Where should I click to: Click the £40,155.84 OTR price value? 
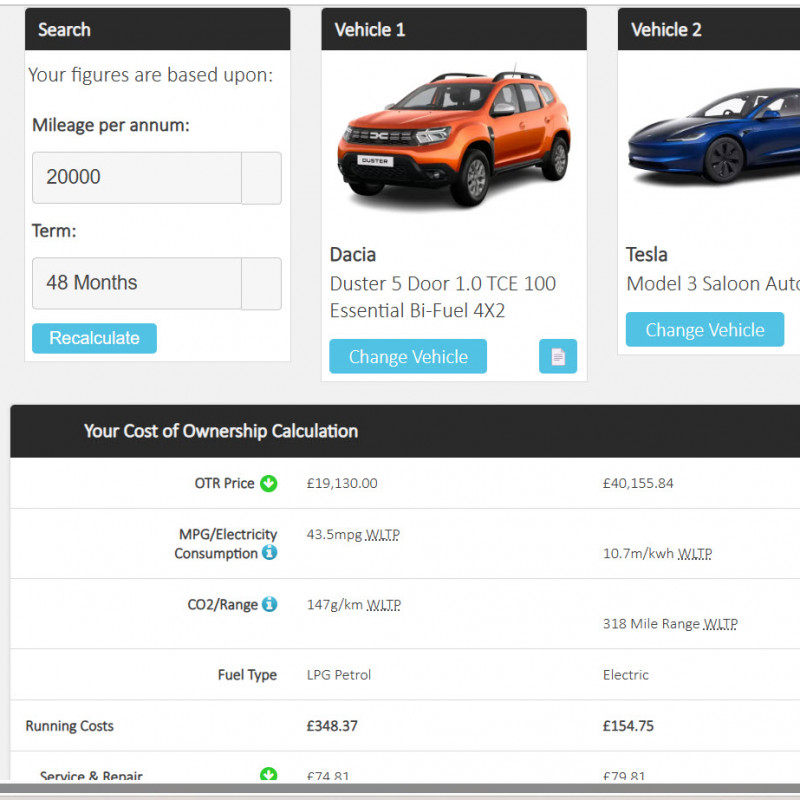point(638,483)
